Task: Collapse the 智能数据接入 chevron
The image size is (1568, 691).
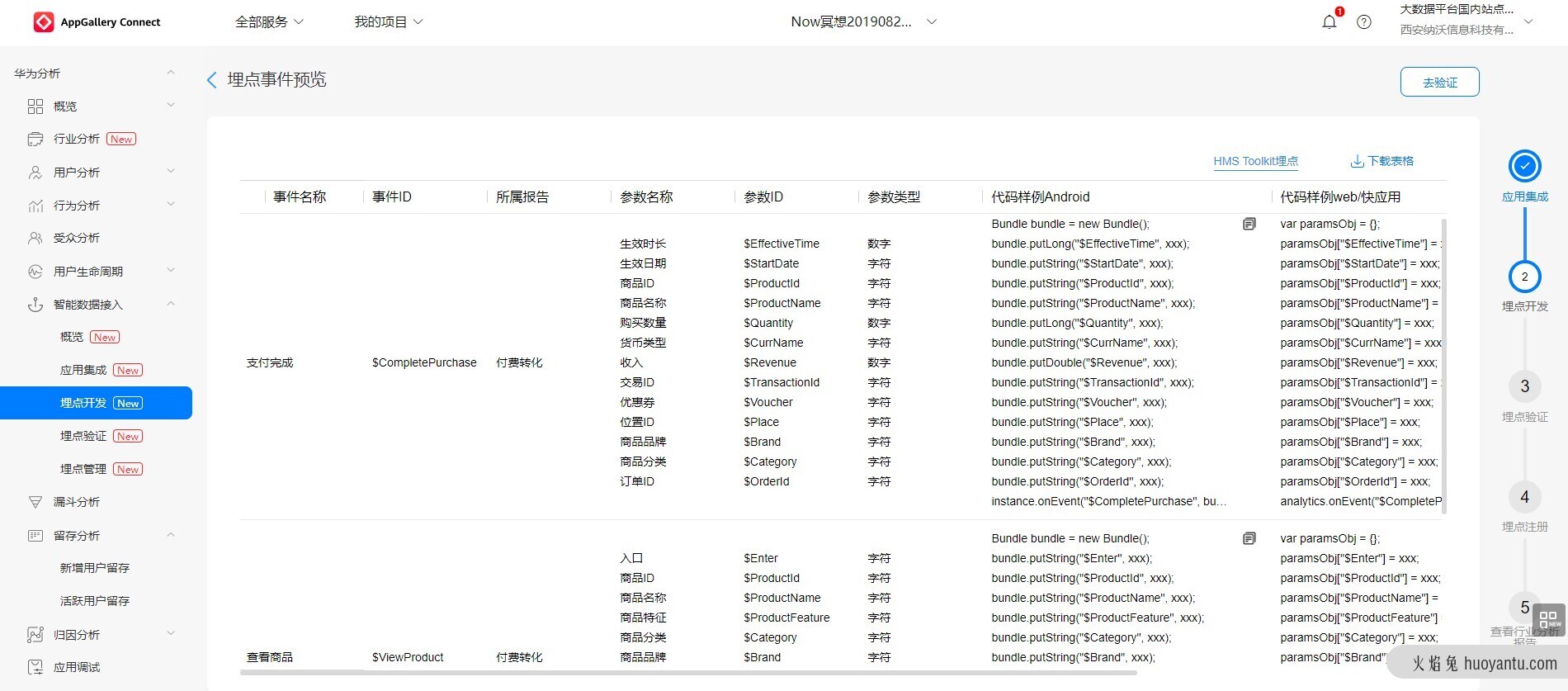Action: tap(171, 304)
